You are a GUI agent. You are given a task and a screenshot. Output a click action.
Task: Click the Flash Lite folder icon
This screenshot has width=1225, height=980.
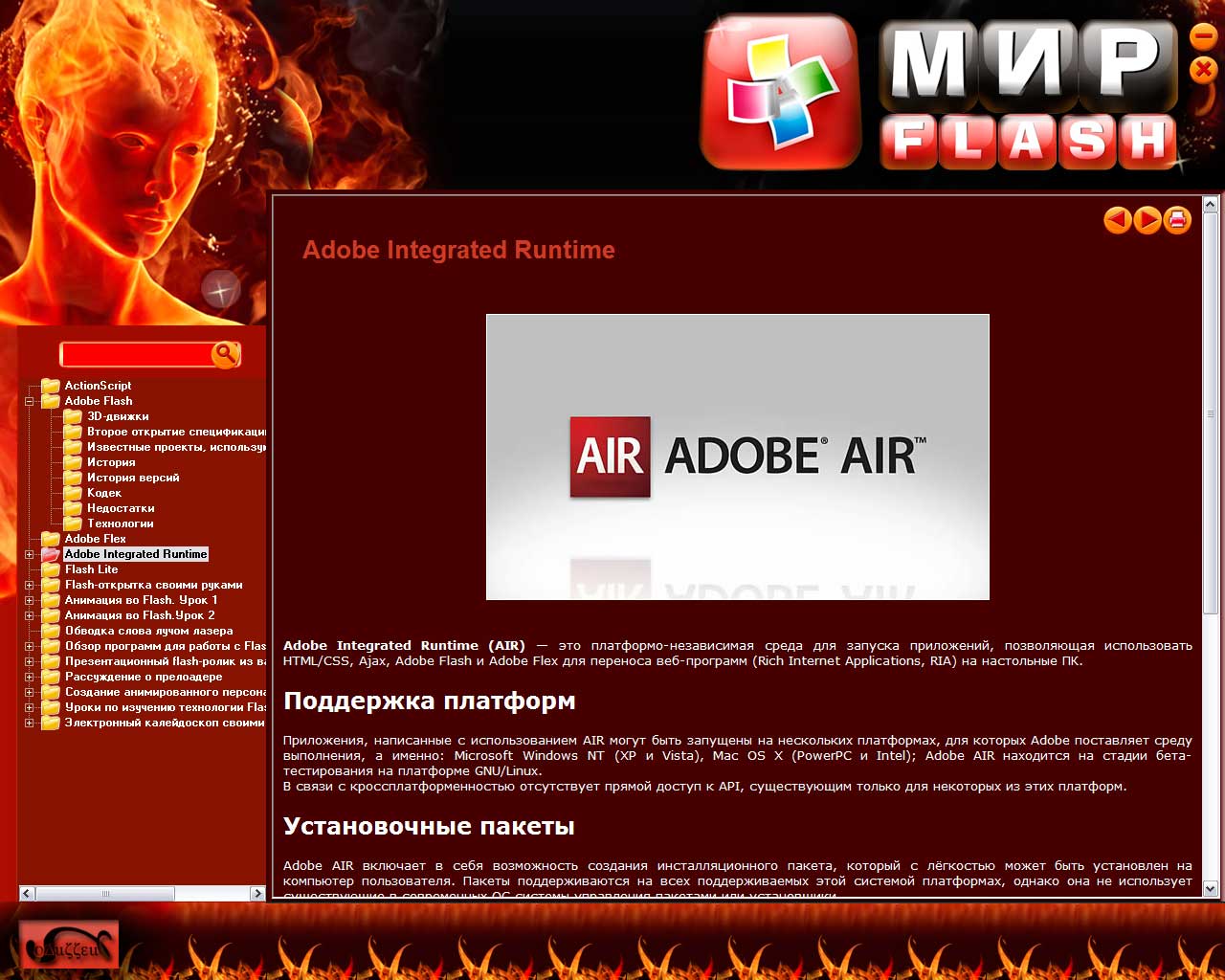coord(51,569)
